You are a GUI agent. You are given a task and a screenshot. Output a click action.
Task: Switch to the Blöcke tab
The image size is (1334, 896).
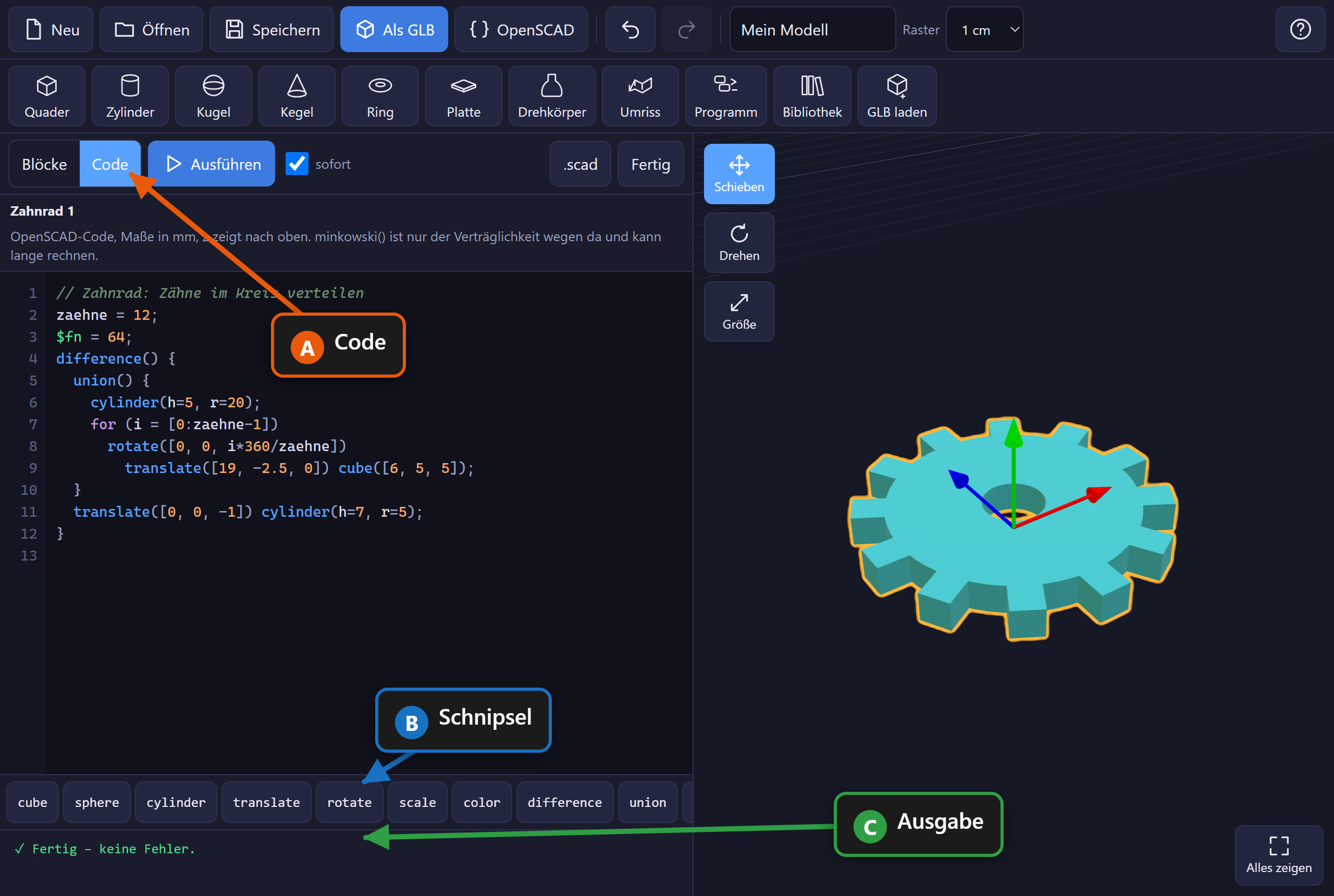45,164
